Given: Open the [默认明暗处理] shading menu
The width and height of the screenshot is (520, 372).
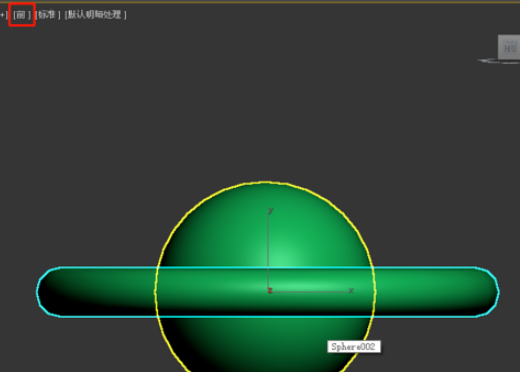Looking at the screenshot, I should coord(96,15).
